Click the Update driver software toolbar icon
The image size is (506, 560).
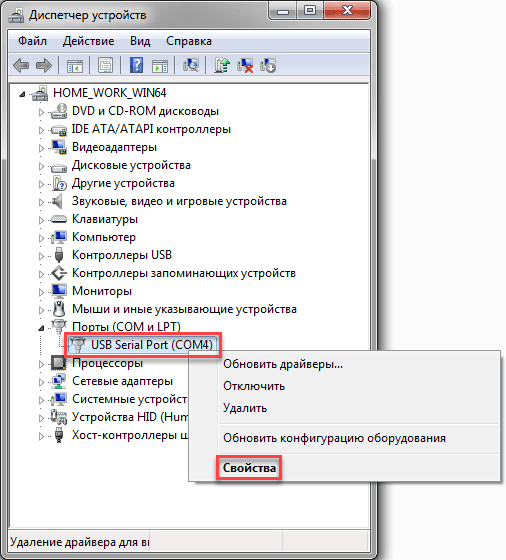pos(222,66)
